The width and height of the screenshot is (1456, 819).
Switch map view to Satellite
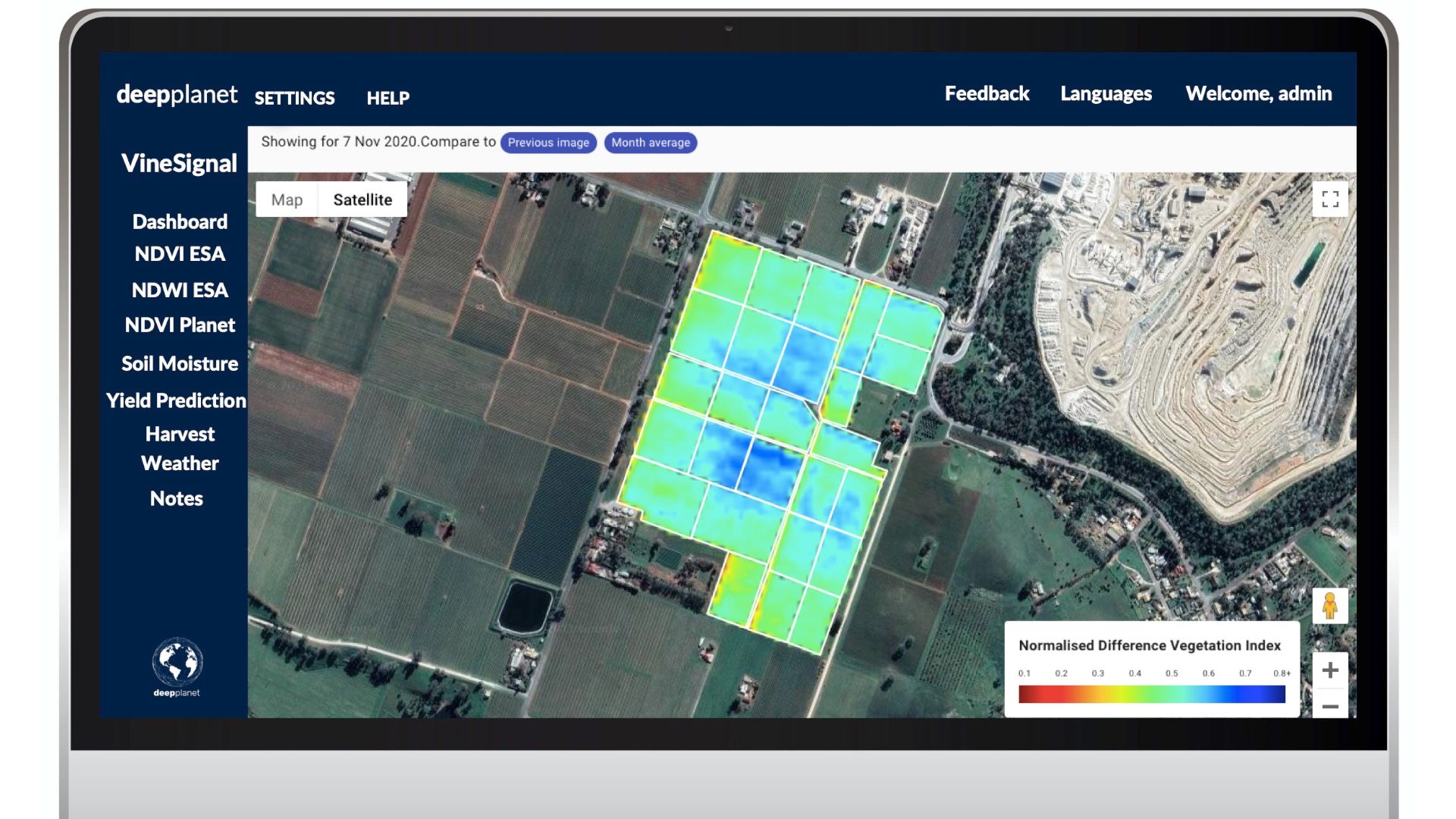(362, 199)
